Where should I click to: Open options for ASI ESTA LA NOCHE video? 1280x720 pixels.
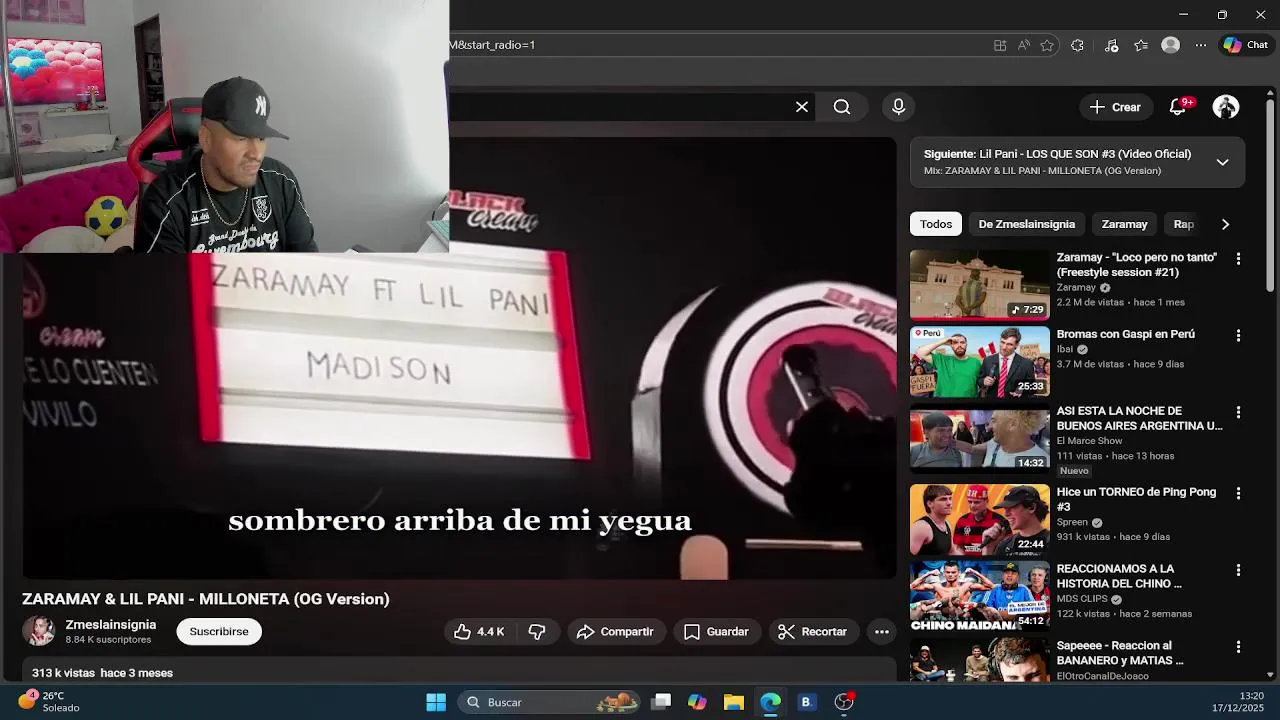tap(1238, 413)
